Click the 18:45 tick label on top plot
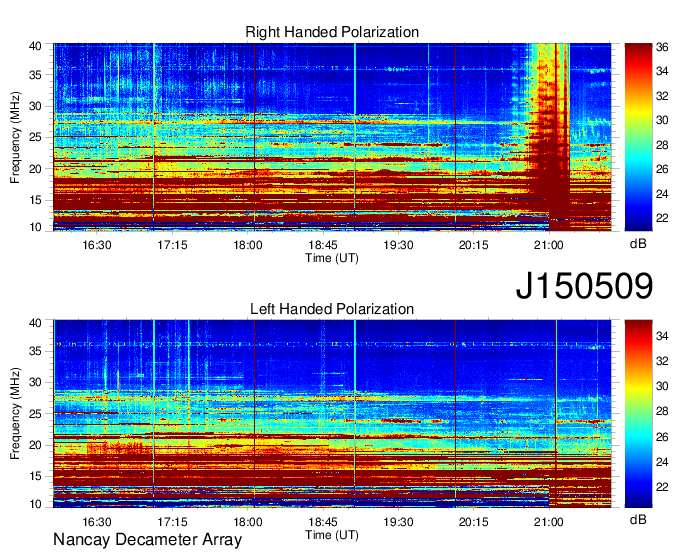This screenshot has height=552, width=680. (323, 245)
